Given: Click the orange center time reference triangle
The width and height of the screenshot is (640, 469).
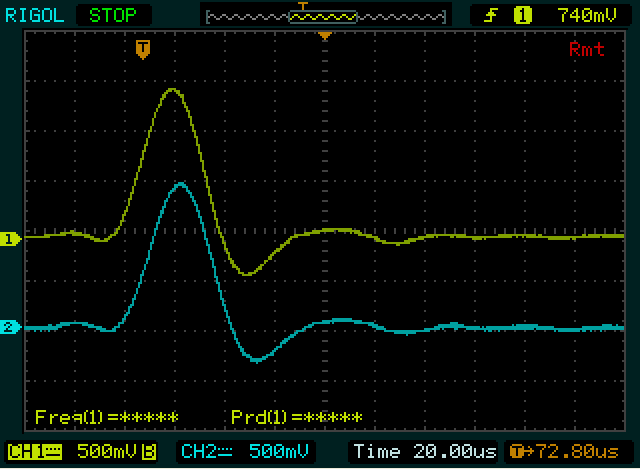Looking at the screenshot, I should coord(324,36).
